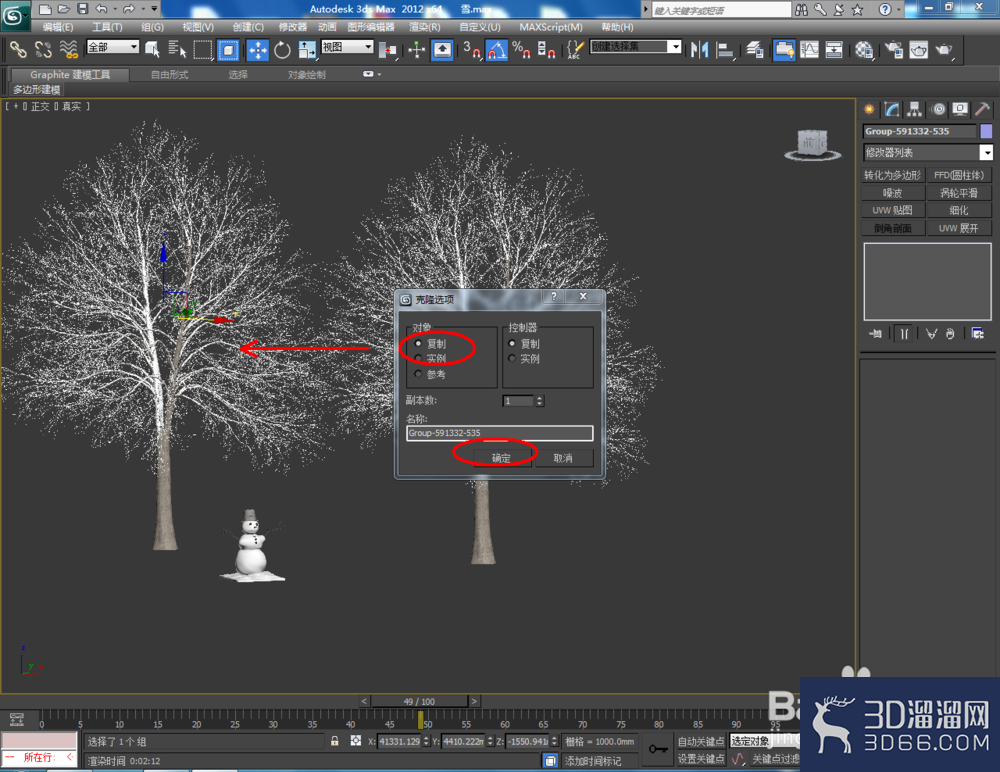
Task: Open Render Setup dialog
Action: point(894,50)
